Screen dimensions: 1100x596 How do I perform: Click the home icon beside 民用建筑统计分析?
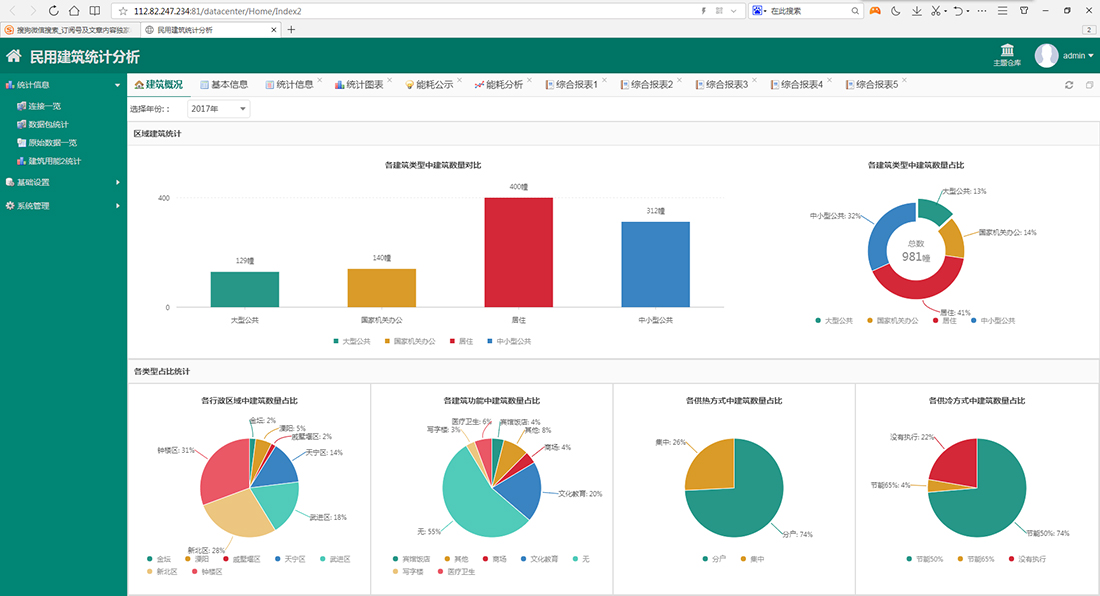point(14,57)
